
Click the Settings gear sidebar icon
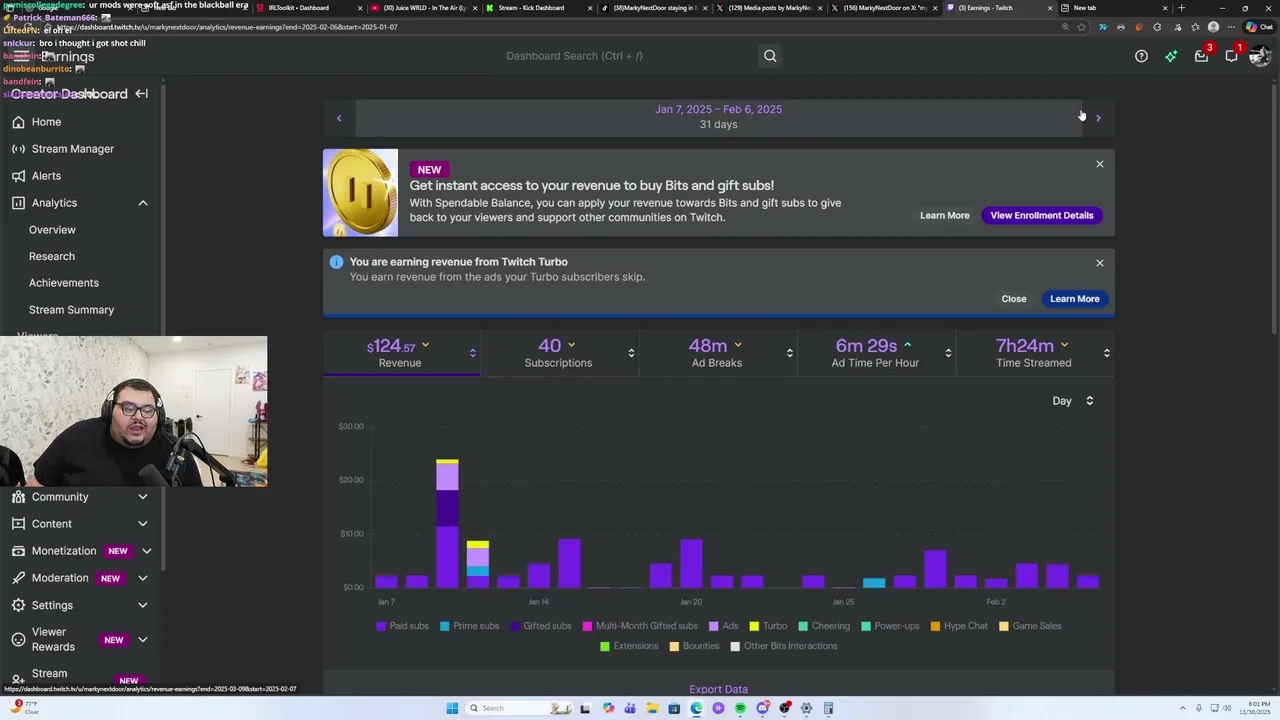tap(18, 605)
